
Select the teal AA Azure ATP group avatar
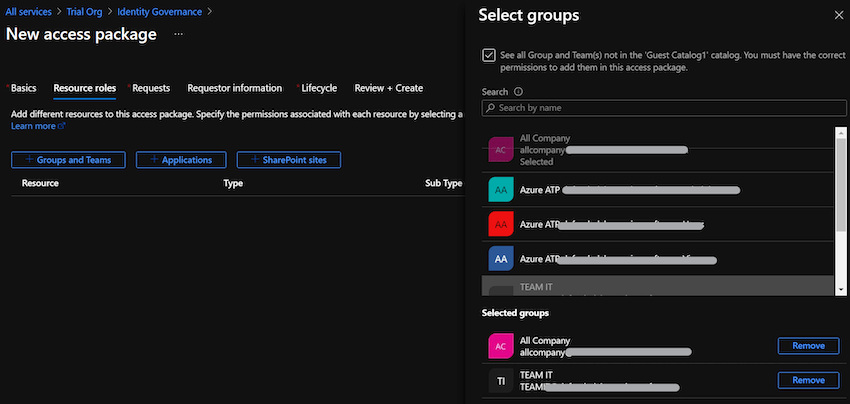click(x=501, y=189)
